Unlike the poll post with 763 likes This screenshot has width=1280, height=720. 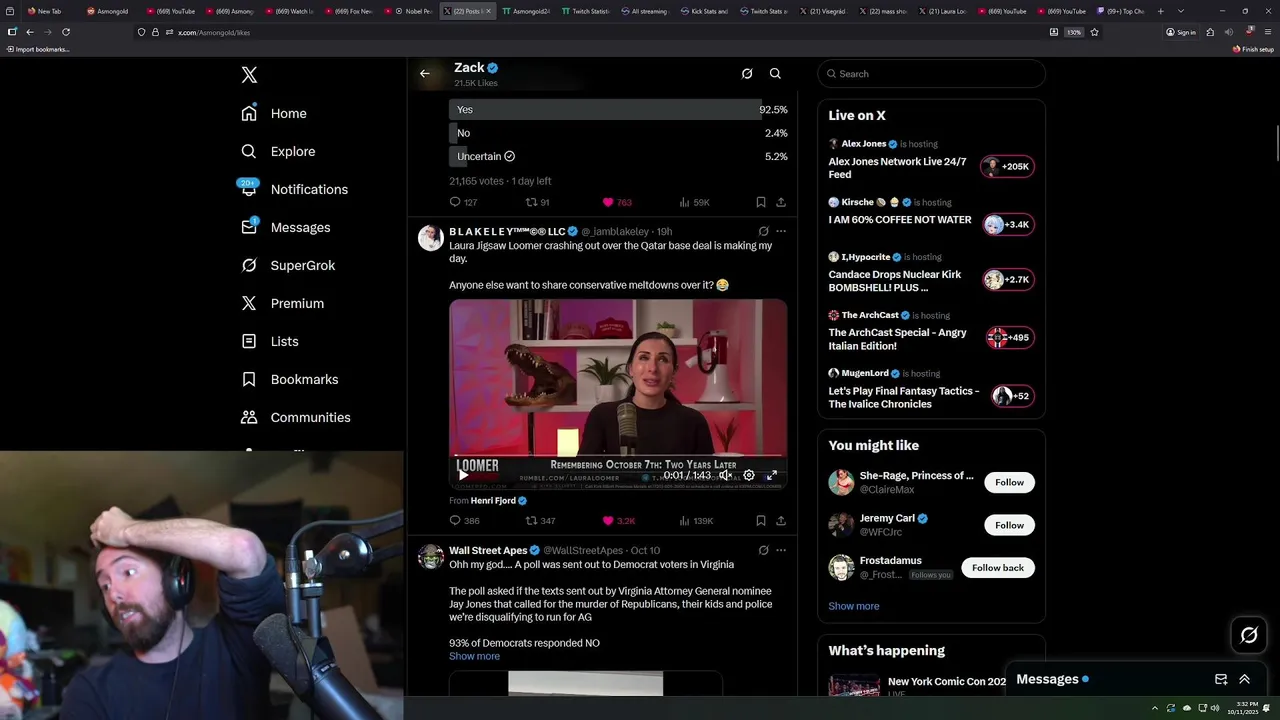pos(616,202)
